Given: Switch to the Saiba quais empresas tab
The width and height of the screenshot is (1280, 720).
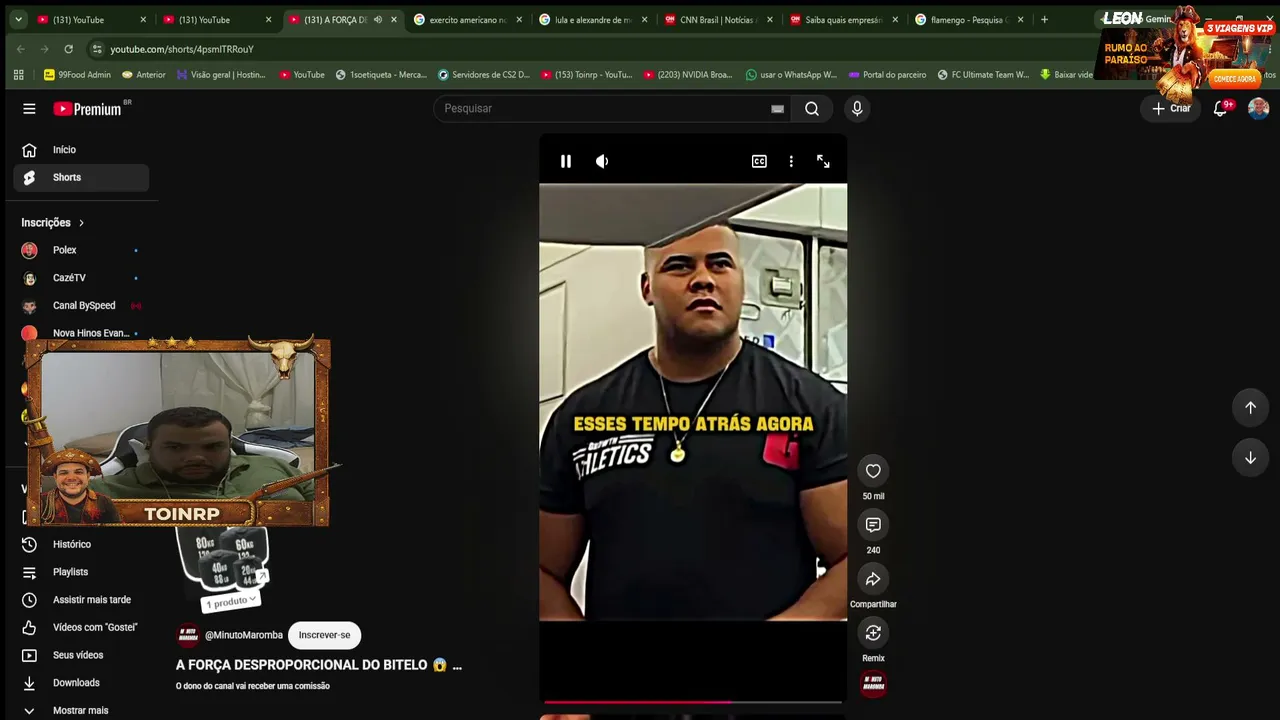Looking at the screenshot, I should click(x=844, y=20).
